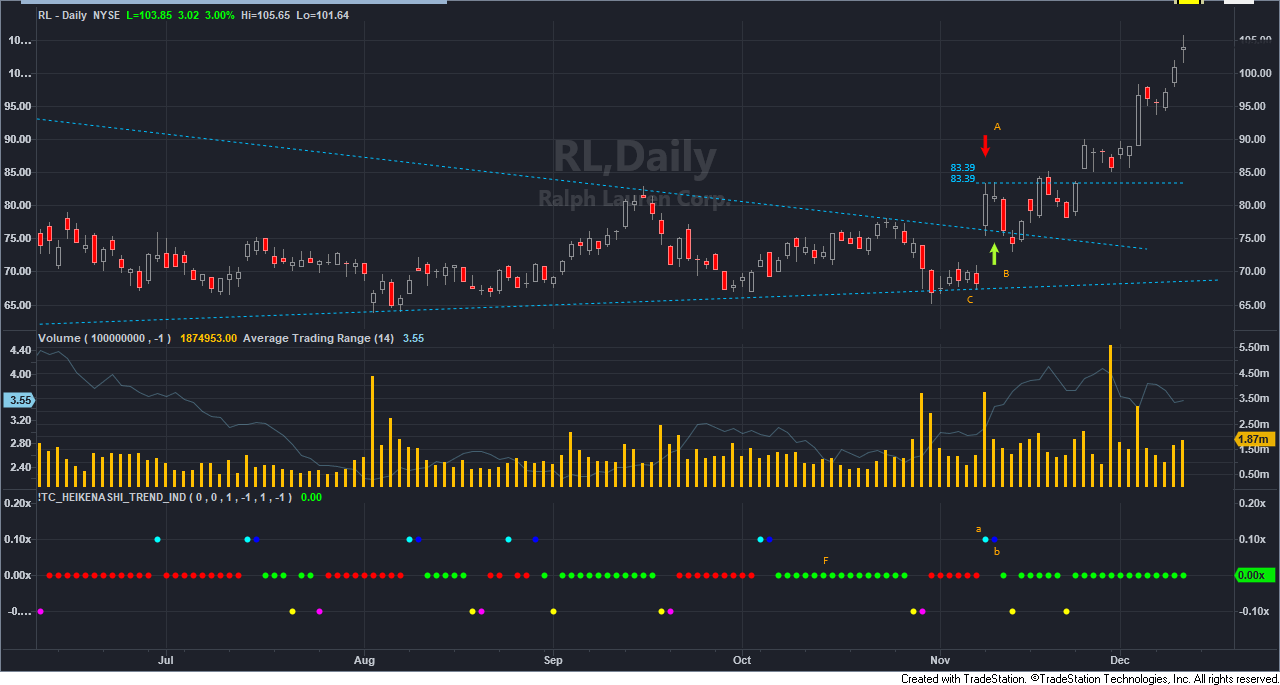Select the orange 'A' annotation on price chart
Viewport: 1280px width, 685px height.
coord(997,127)
